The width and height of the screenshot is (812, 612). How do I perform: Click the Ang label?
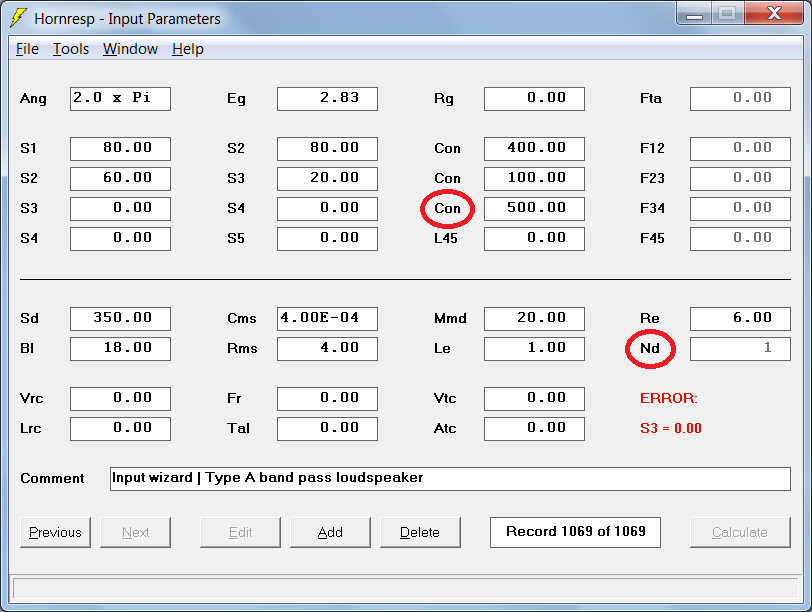coord(33,99)
